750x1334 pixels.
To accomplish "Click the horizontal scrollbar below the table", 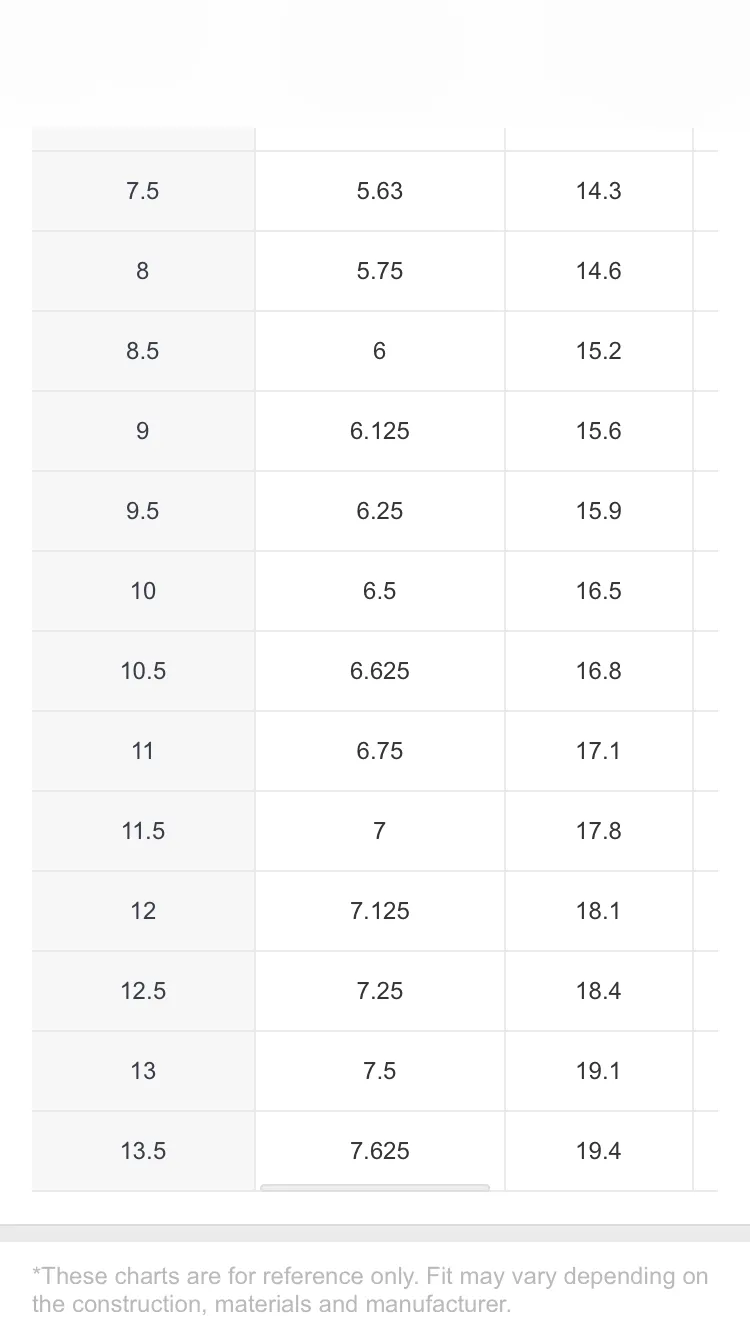I will click(x=375, y=1188).
